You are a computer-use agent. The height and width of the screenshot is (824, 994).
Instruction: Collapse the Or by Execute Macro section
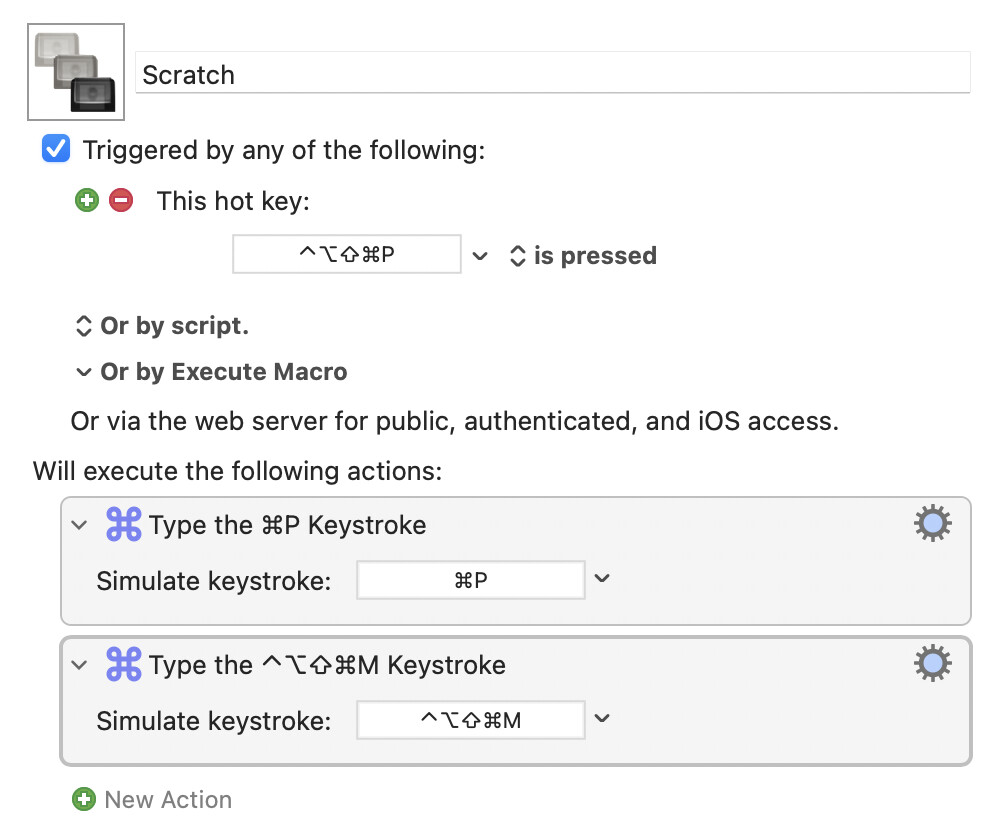pyautogui.click(x=84, y=372)
